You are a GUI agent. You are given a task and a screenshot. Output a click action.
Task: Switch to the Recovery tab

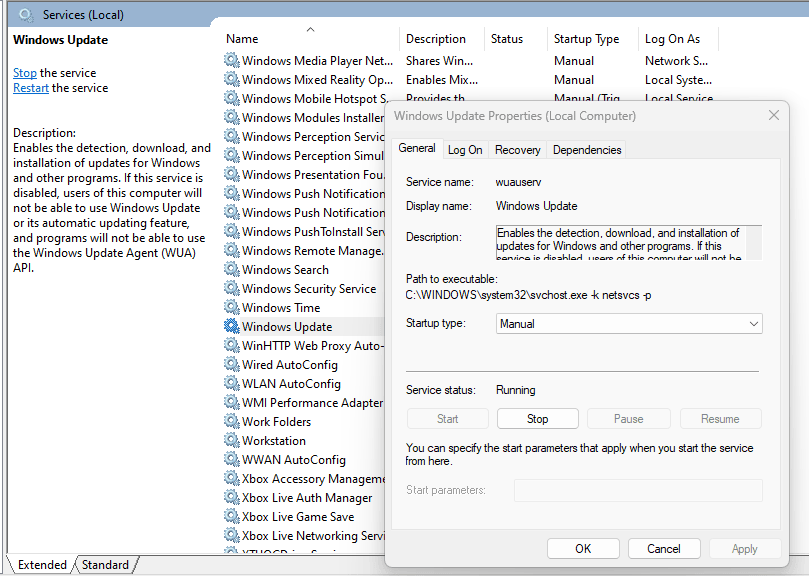[x=517, y=149]
